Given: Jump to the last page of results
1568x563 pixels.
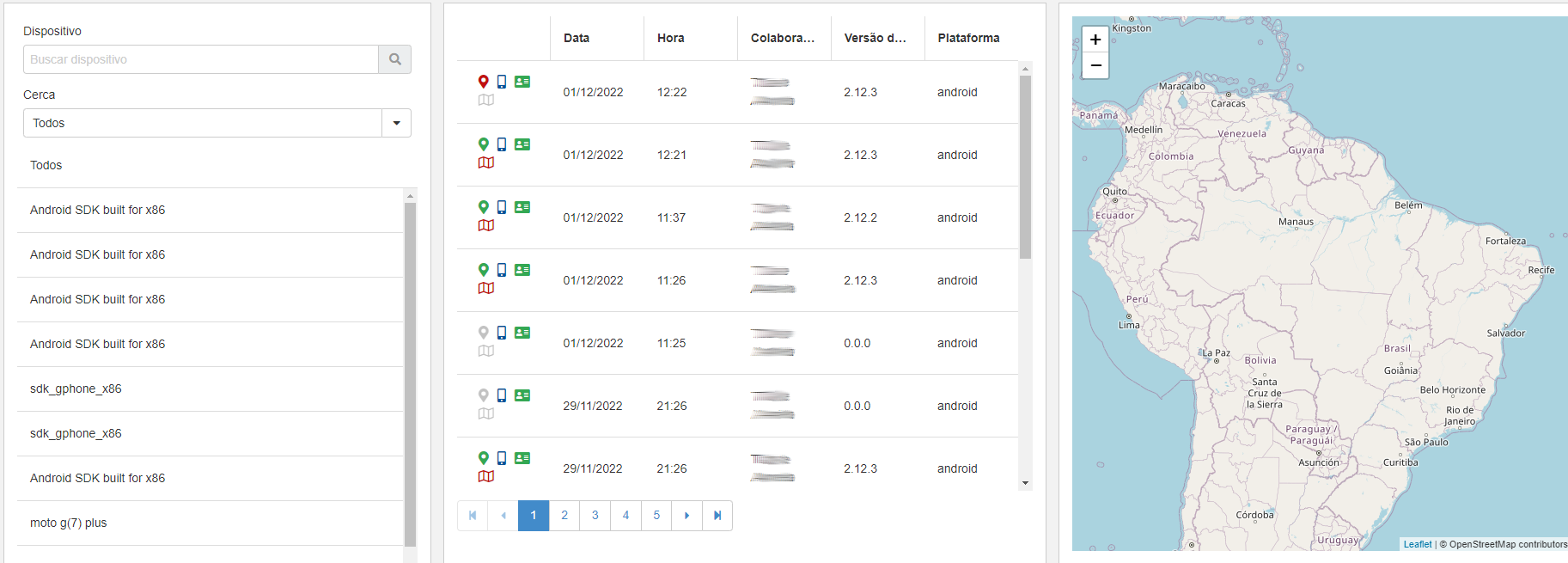Looking at the screenshot, I should coord(717,516).
